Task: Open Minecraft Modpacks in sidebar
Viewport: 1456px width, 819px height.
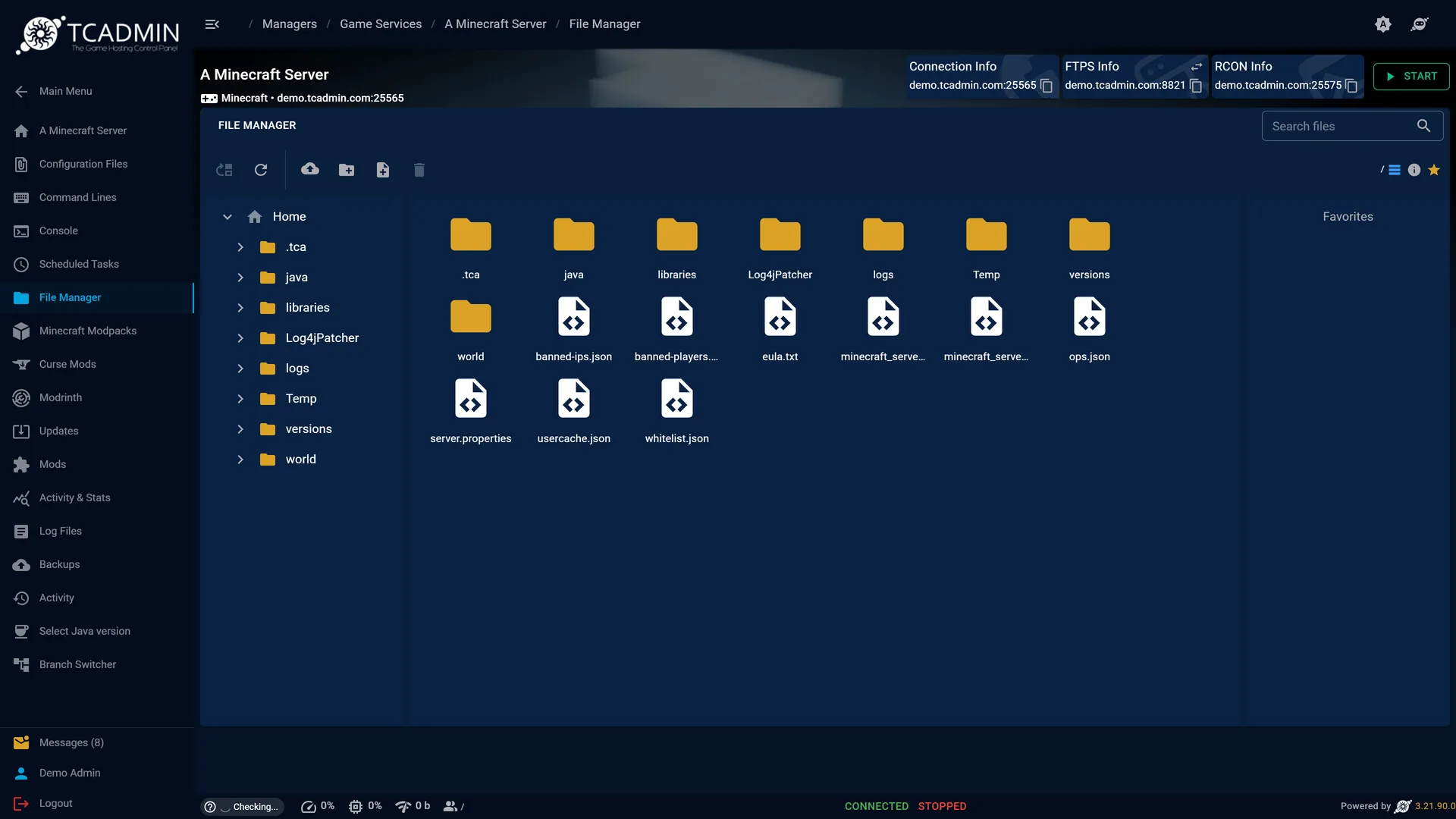Action: pos(97,331)
